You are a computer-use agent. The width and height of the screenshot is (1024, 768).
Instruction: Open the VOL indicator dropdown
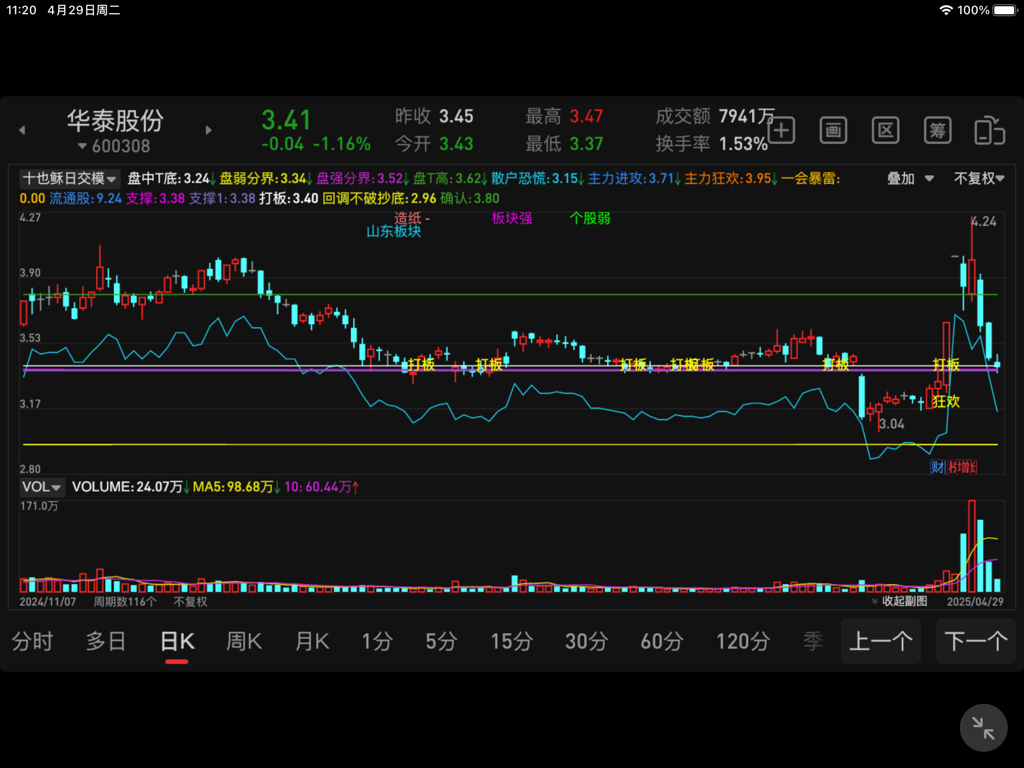pyautogui.click(x=41, y=487)
